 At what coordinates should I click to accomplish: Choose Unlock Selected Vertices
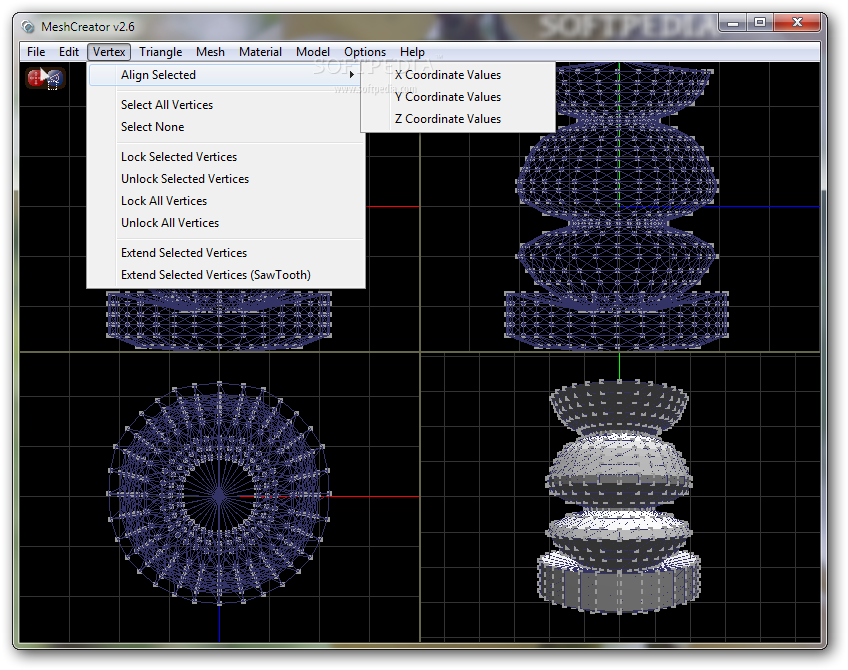226,179
